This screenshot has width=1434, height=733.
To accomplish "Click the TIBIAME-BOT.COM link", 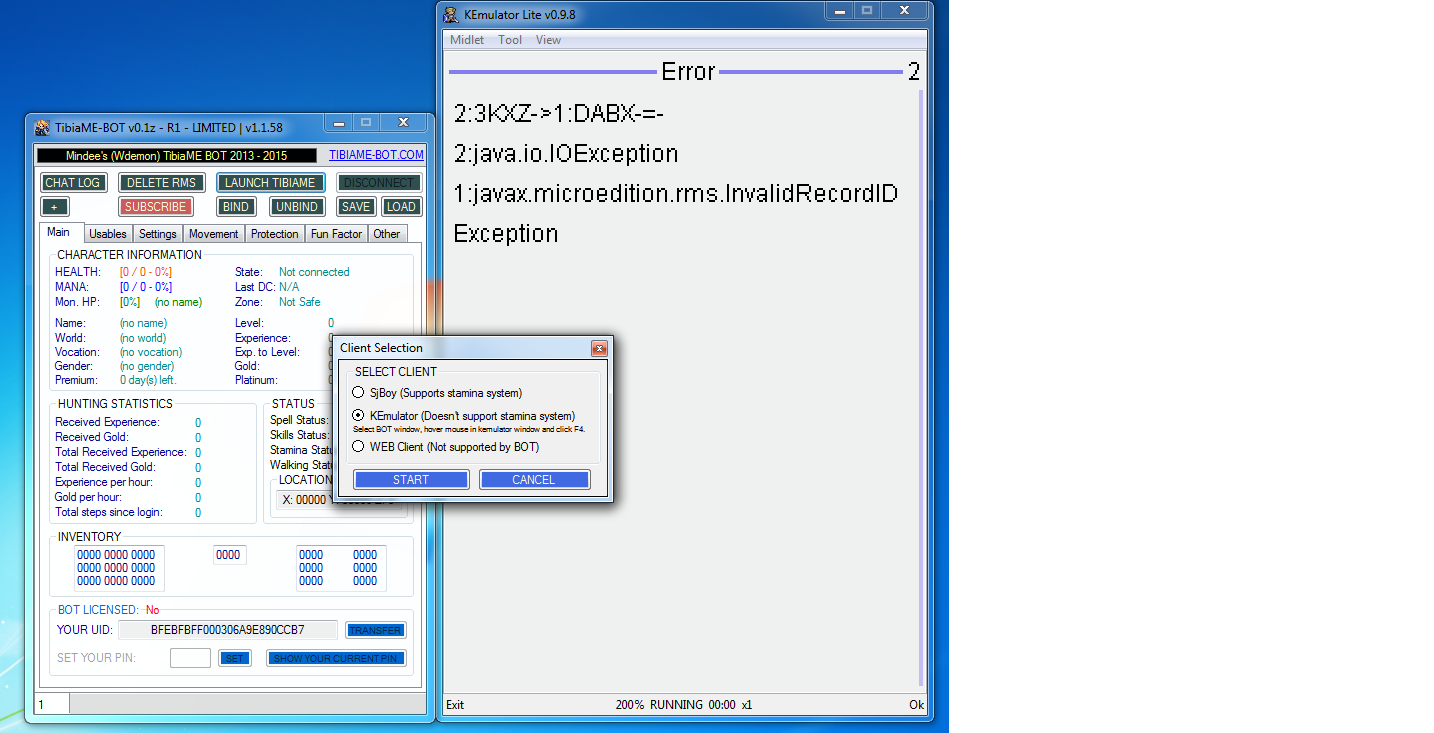I will (x=376, y=156).
